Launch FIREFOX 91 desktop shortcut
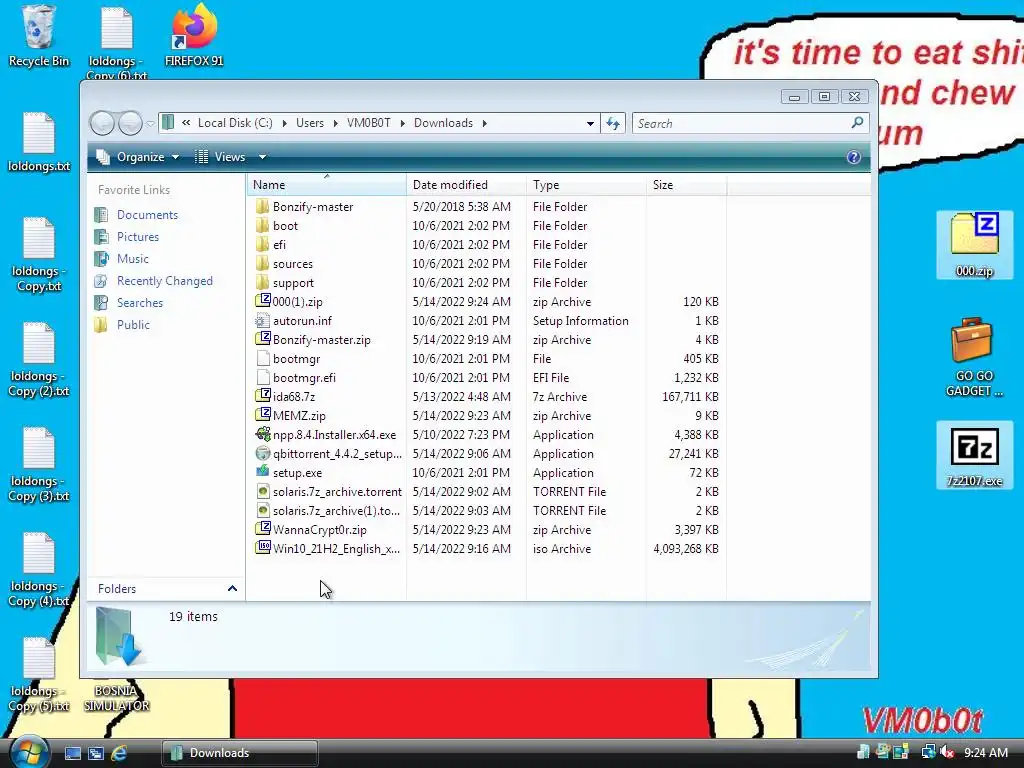The width and height of the screenshot is (1024, 768). 194,36
